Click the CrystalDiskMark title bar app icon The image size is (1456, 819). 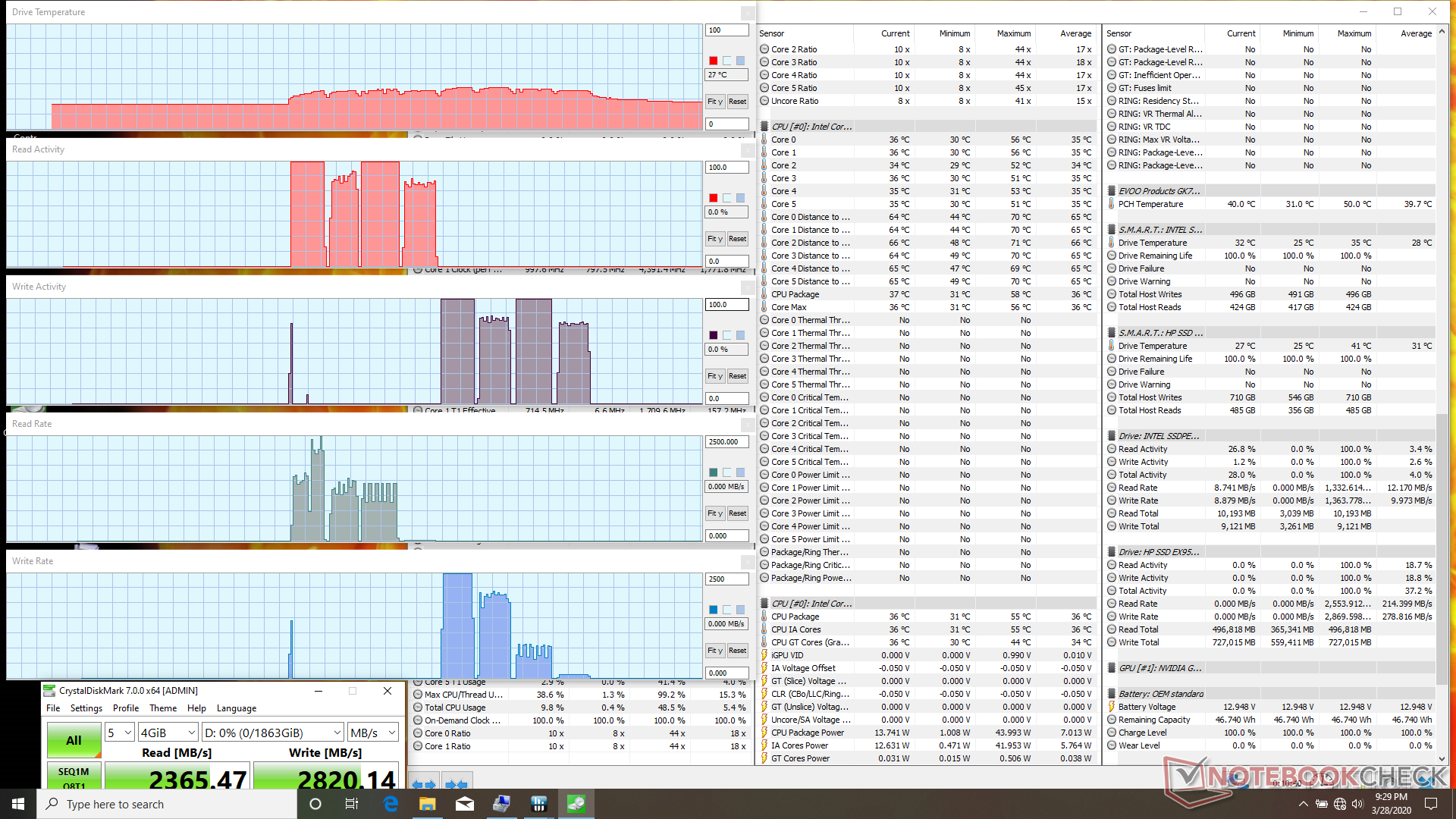click(x=49, y=691)
